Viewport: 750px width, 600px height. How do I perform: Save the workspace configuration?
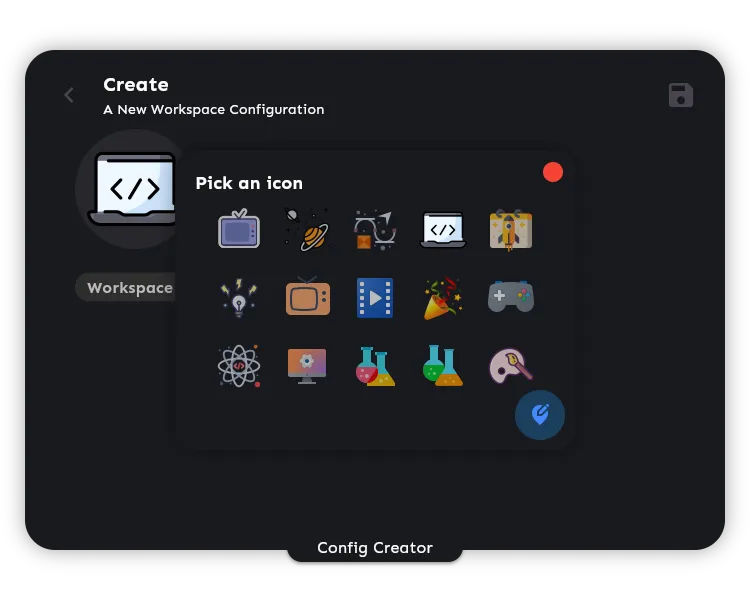tap(681, 95)
